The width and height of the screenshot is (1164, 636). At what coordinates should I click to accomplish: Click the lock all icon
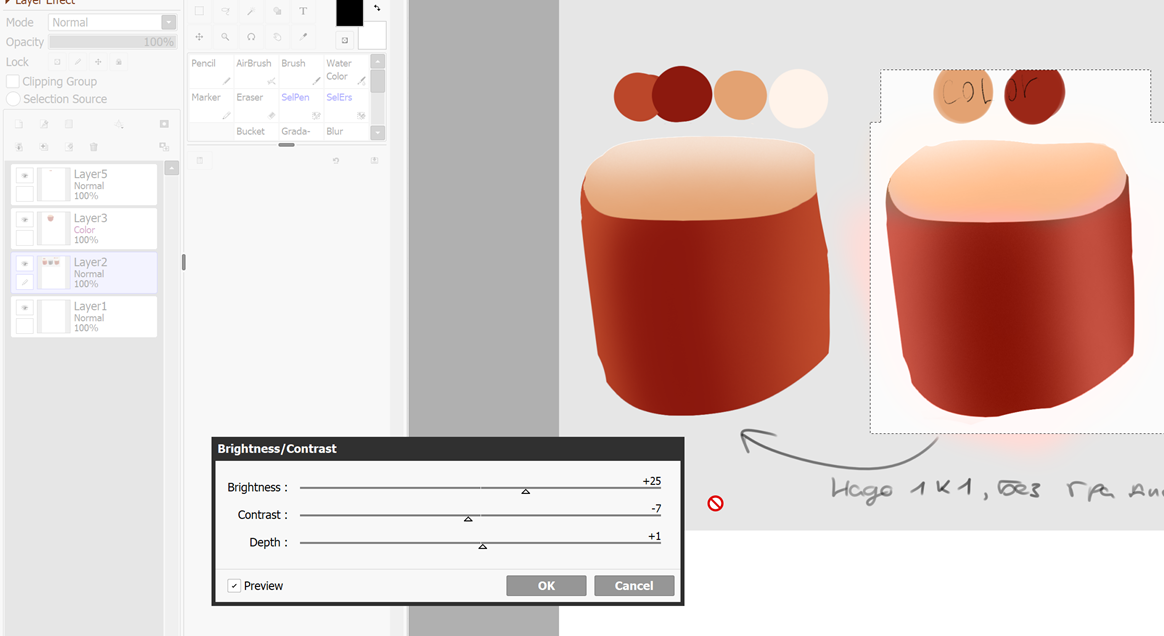pos(118,62)
